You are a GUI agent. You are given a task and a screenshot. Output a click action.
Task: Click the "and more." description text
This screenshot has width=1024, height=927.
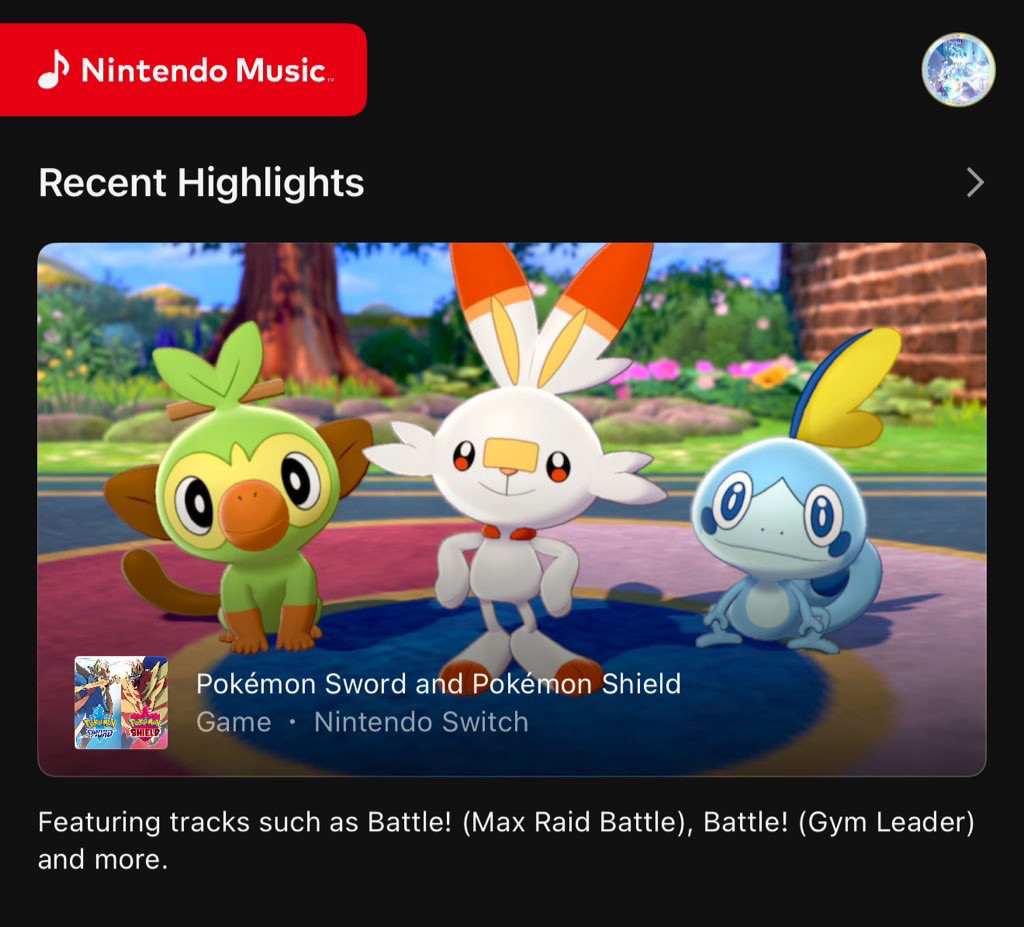(103, 860)
